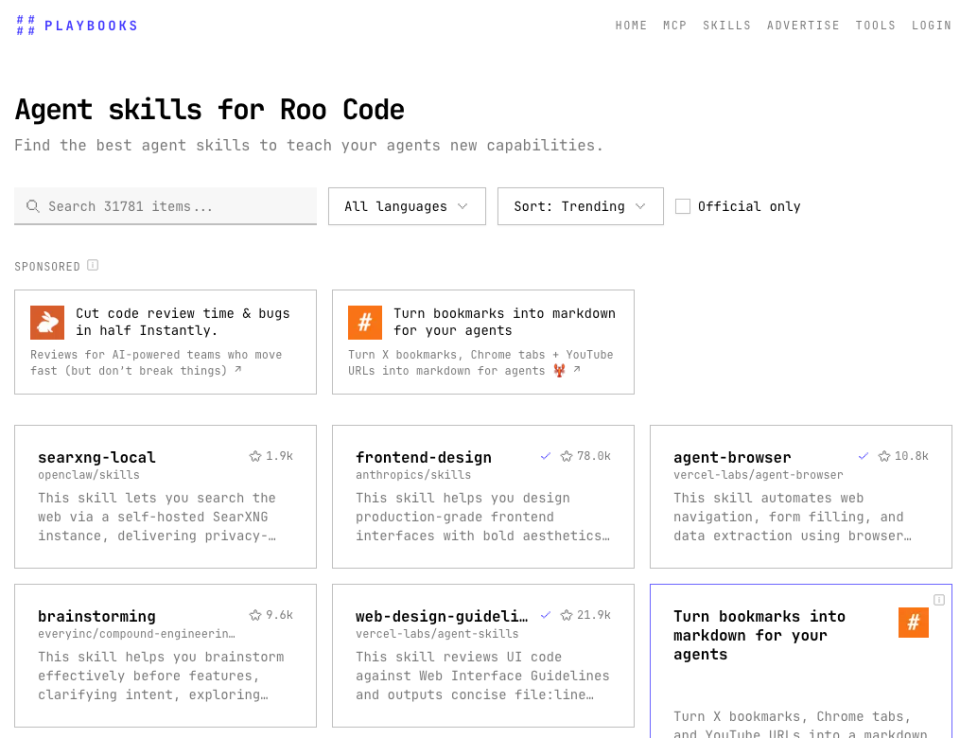Go to the MCP nav item
The image size is (960, 738).
pyautogui.click(x=675, y=25)
